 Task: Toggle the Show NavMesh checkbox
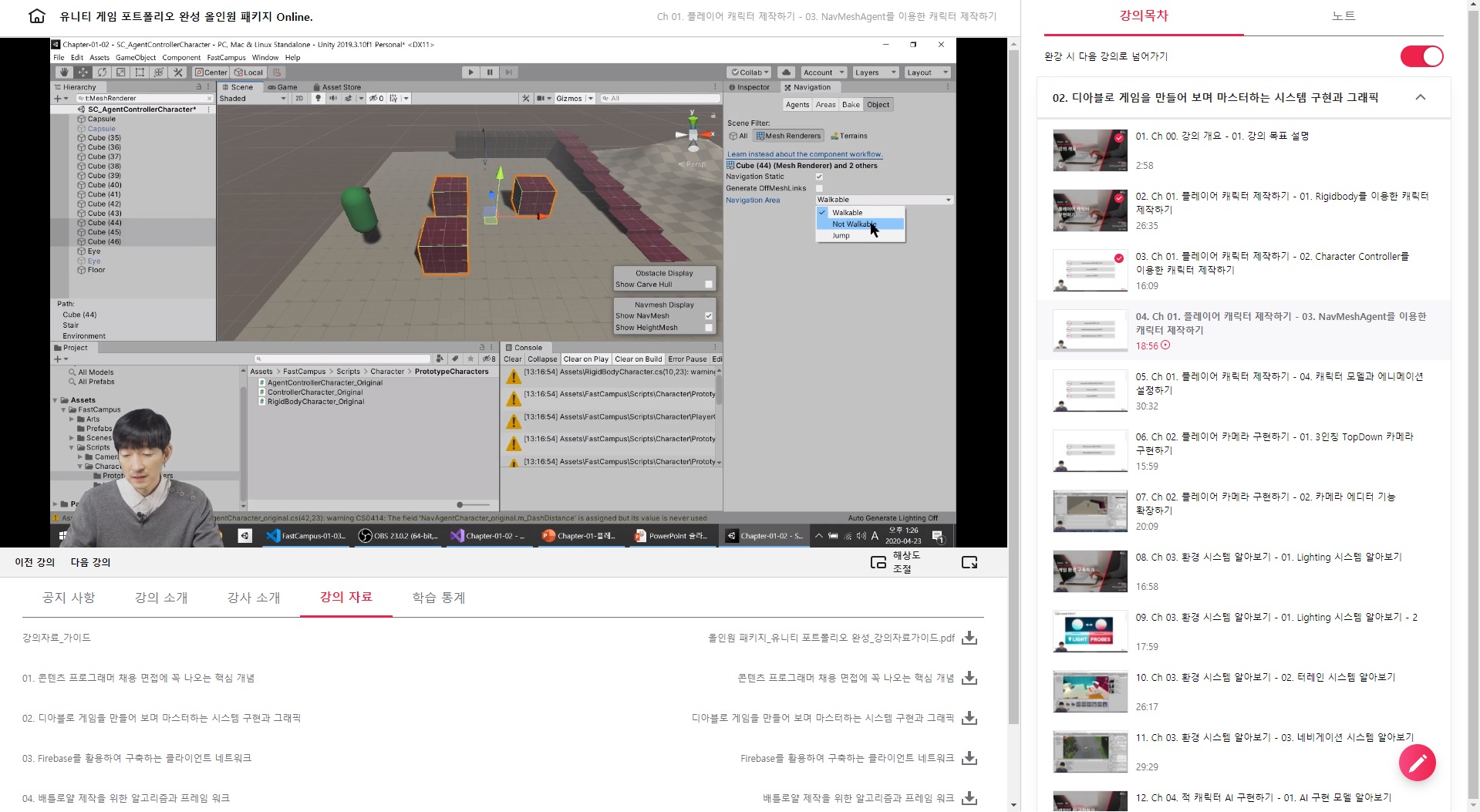[709, 316]
